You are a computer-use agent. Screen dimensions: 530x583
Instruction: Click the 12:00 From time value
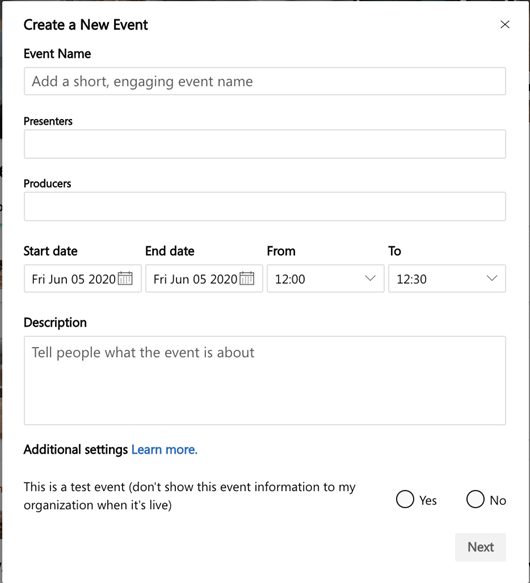coord(290,279)
